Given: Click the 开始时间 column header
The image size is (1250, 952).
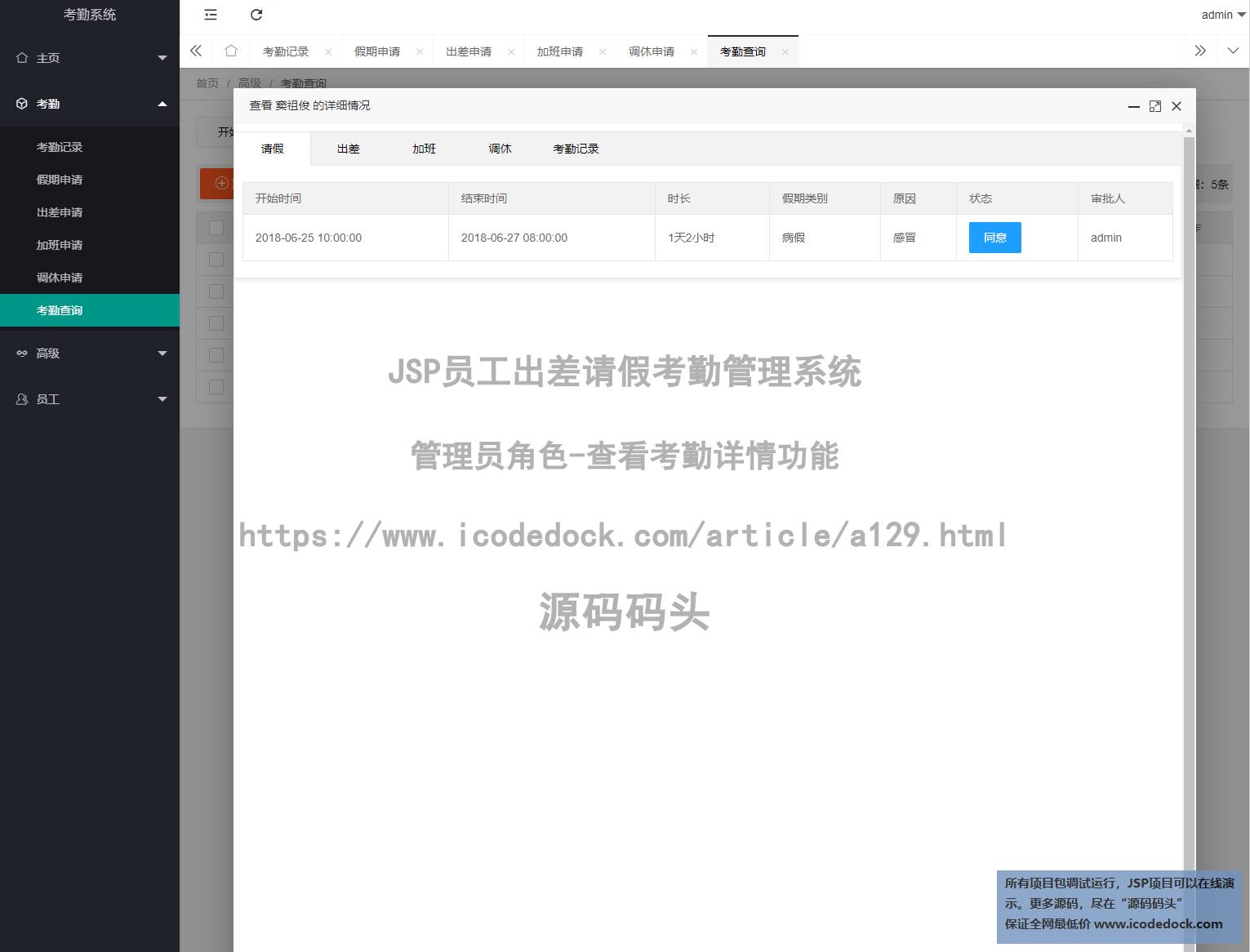Looking at the screenshot, I should (x=345, y=198).
